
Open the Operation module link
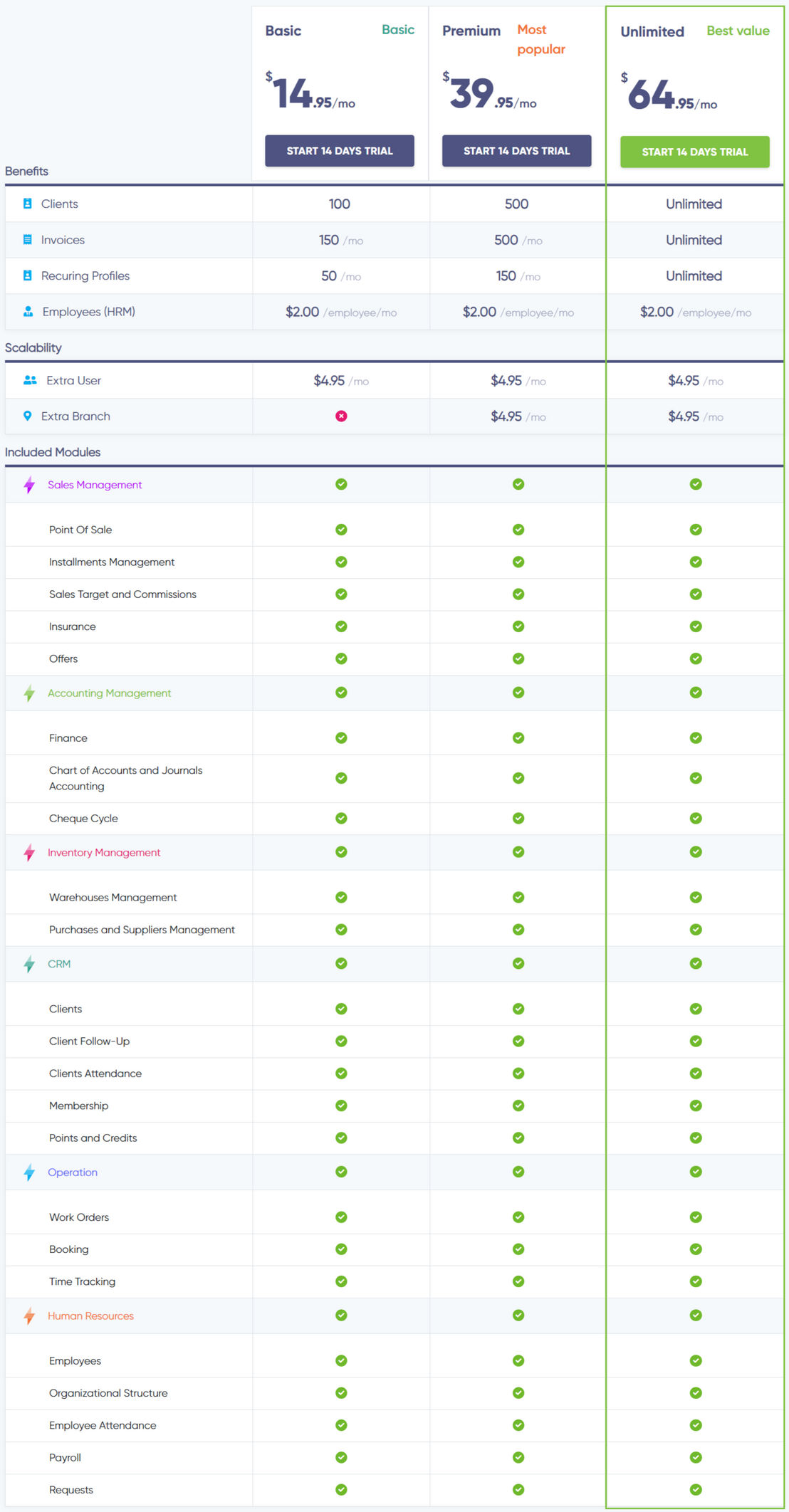[73, 1172]
